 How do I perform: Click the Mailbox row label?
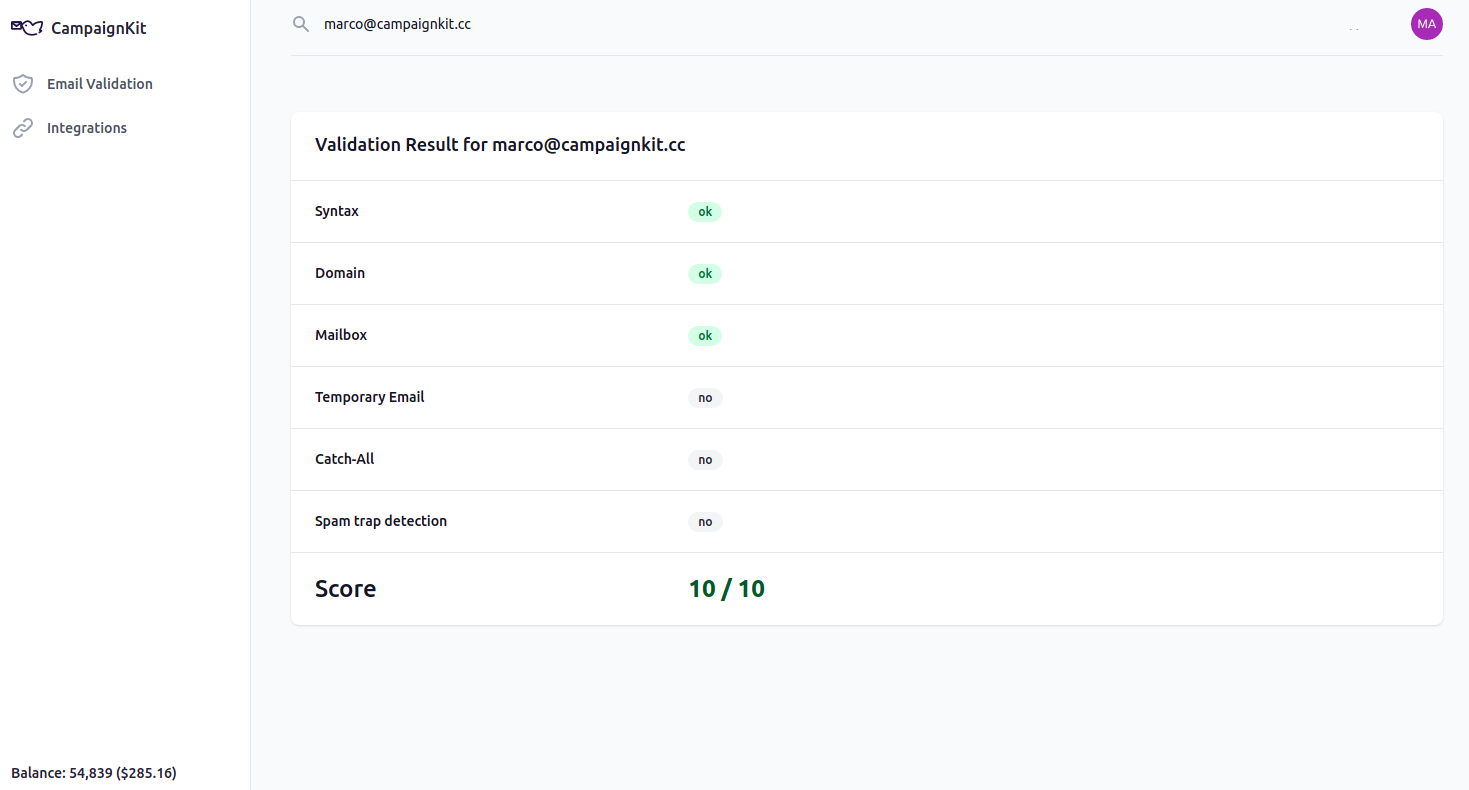pos(341,335)
